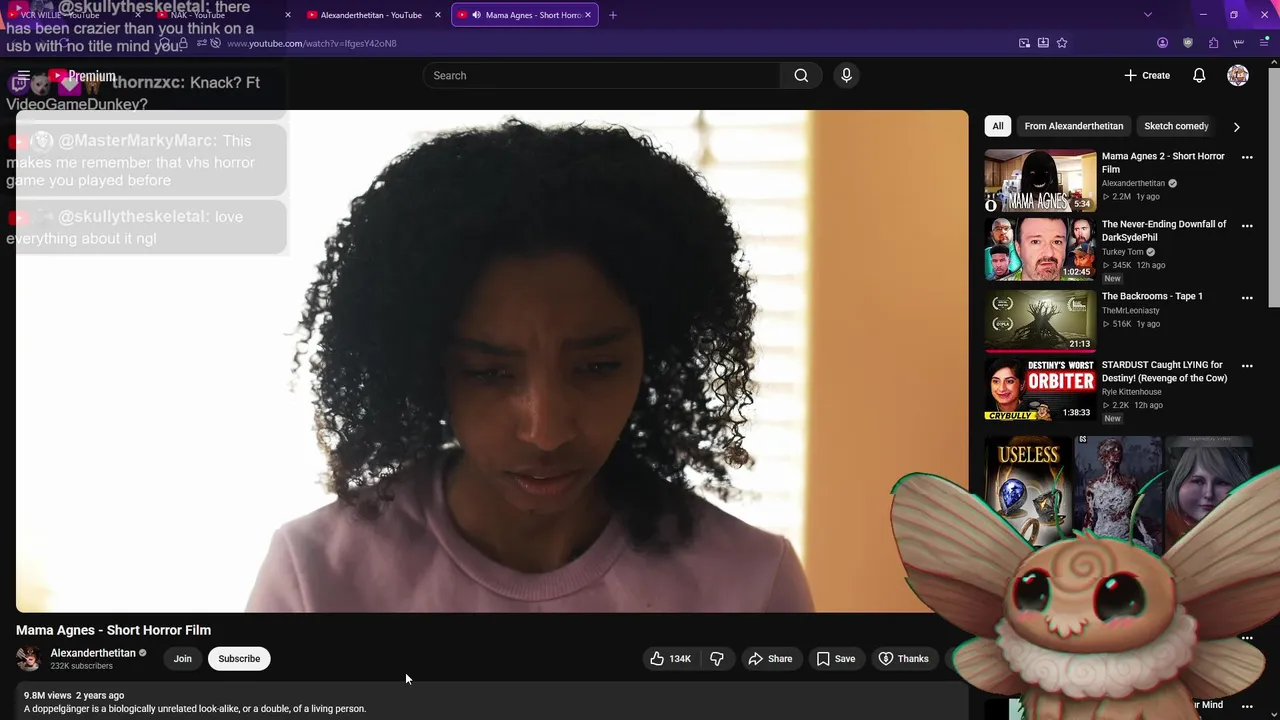
Task: Open The Backrooms - Tape 1 thumbnail
Action: [1040, 321]
